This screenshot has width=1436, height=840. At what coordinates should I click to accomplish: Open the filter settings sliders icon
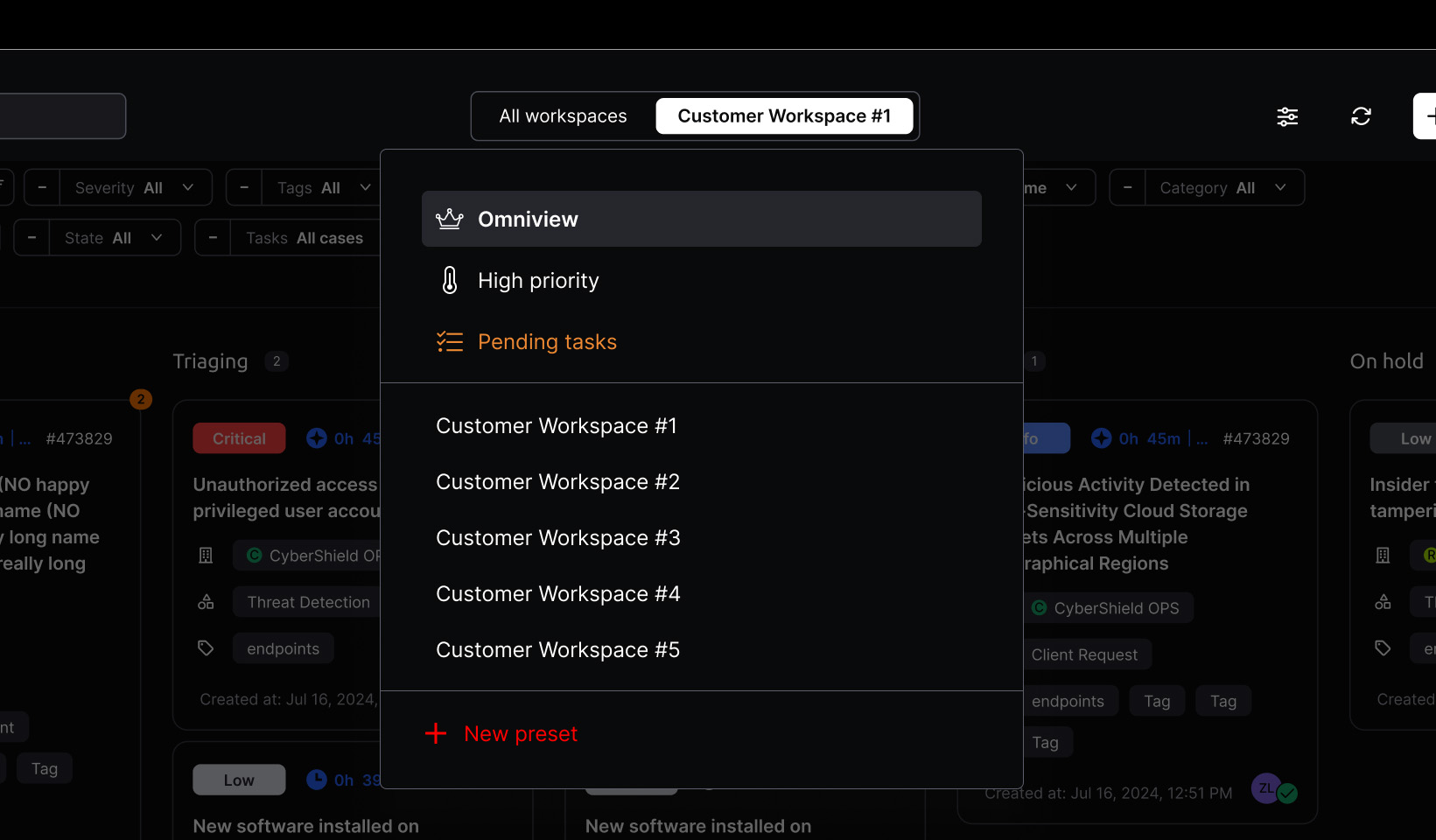tap(1287, 116)
